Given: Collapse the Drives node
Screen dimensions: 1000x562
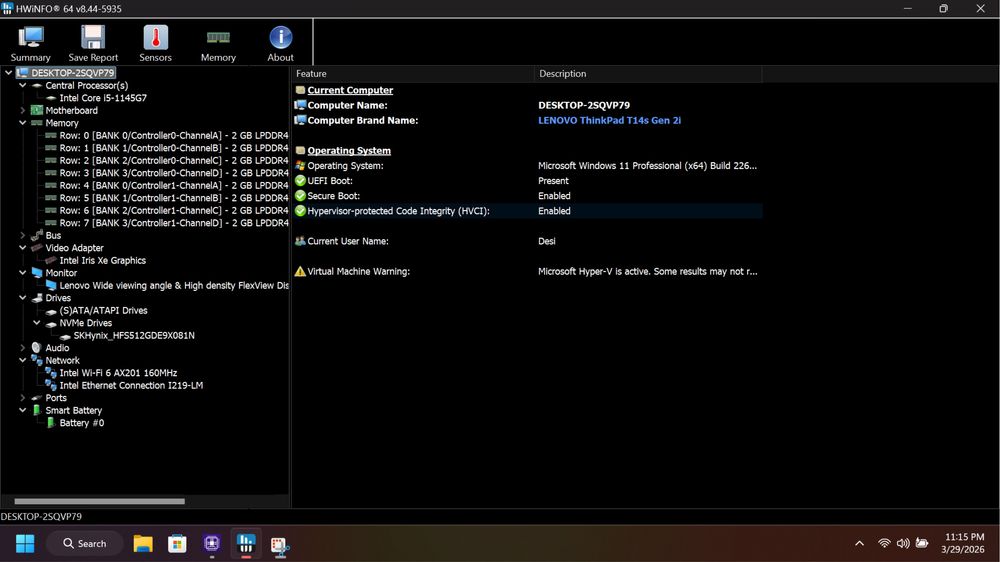Looking at the screenshot, I should point(23,298).
